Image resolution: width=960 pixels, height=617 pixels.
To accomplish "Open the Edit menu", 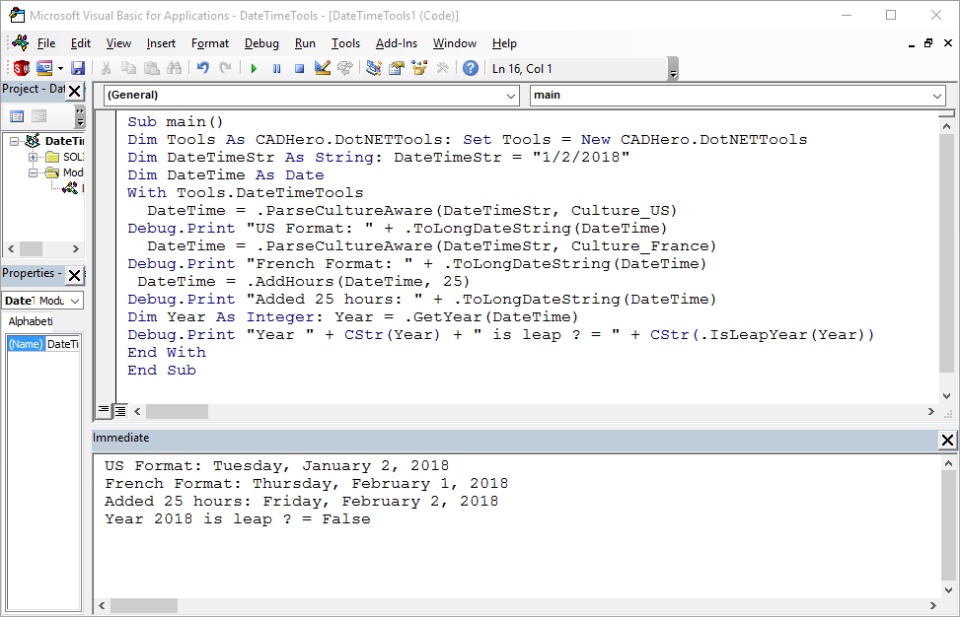I will point(81,43).
